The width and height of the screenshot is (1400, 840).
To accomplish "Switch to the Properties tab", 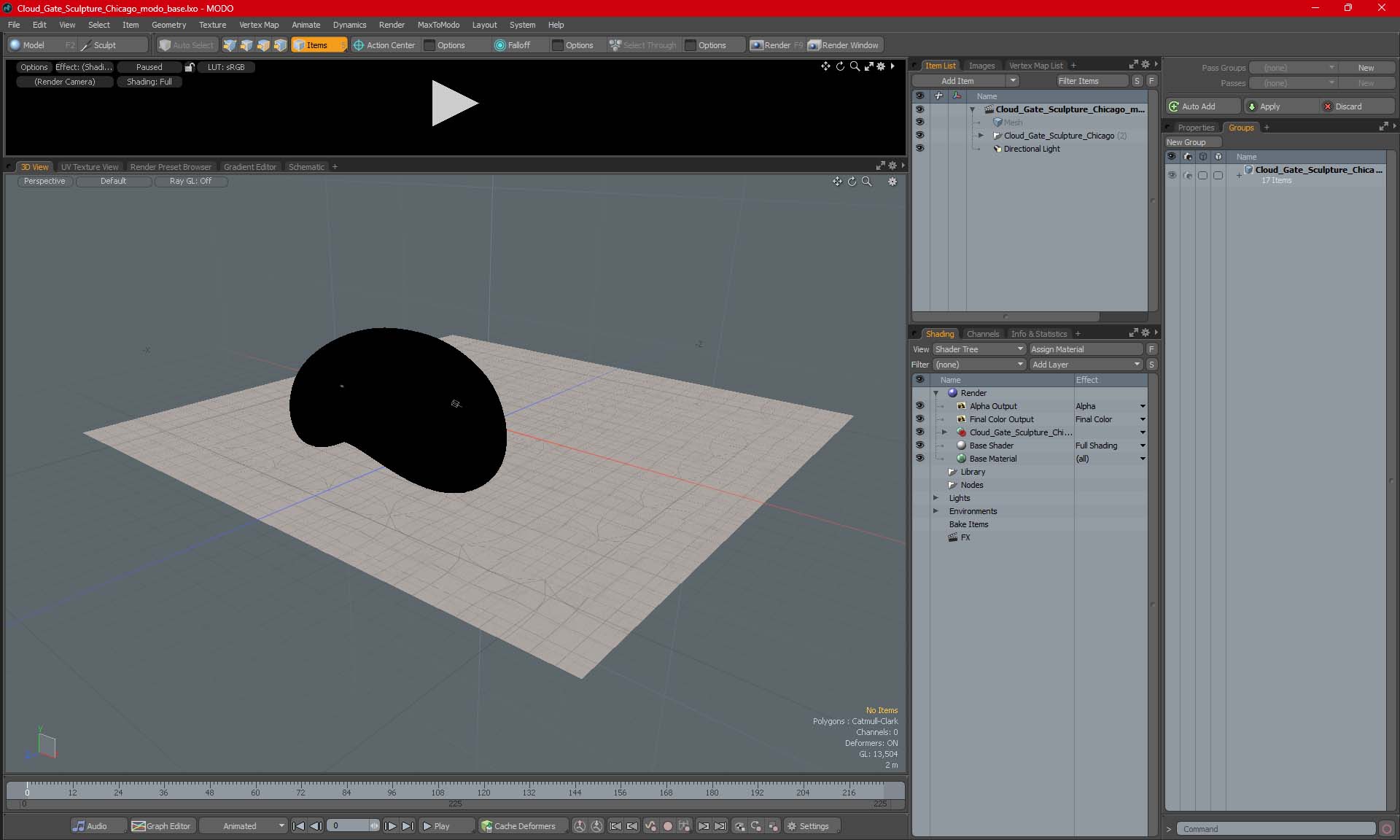I will [1196, 128].
